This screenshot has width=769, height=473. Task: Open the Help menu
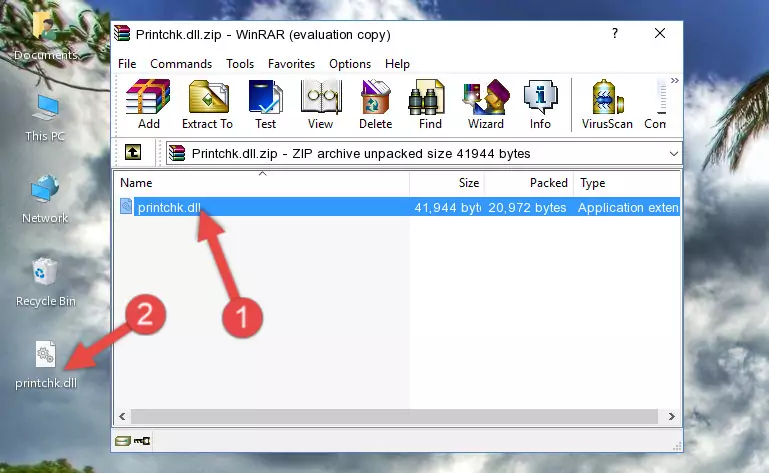(397, 64)
